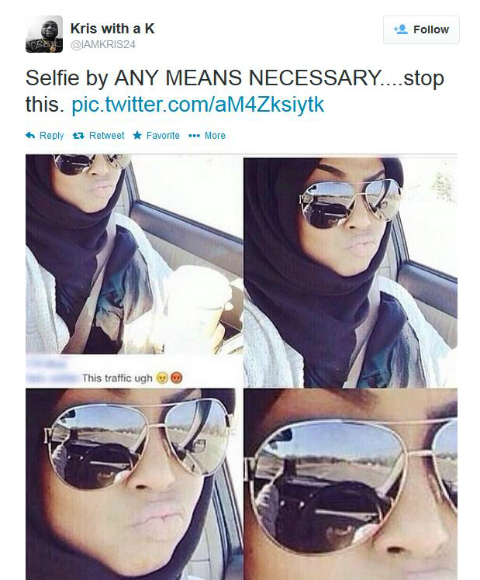Viewport: 480px width, 580px height.
Task: Click the Kris with a K display name
Action: click(x=112, y=28)
